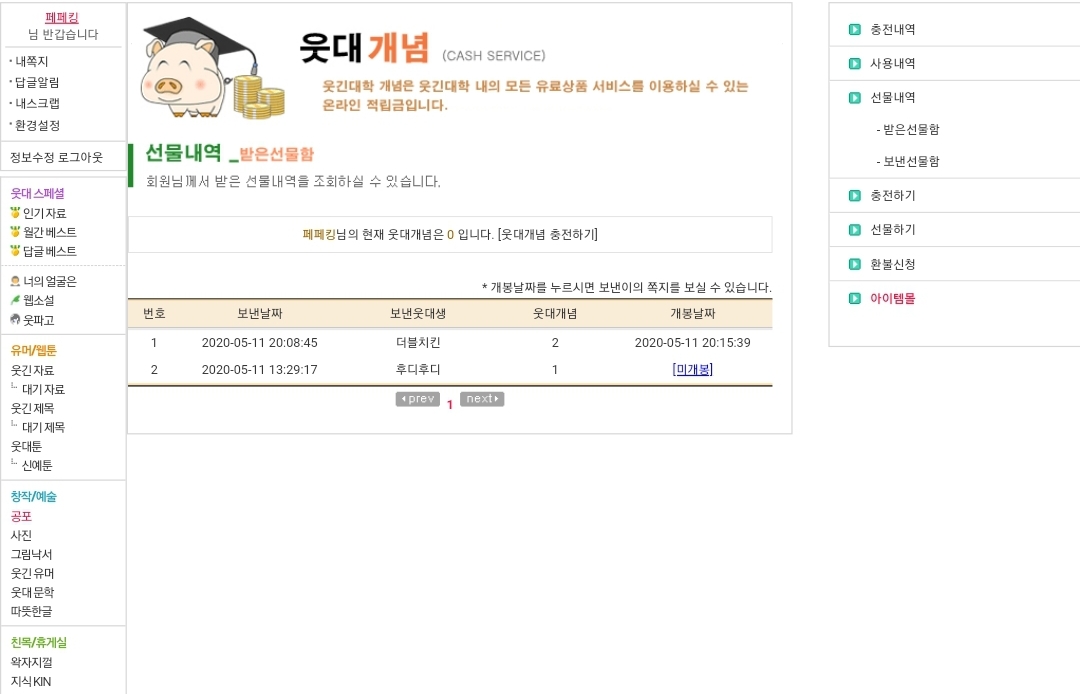Click the prev pagination button

point(417,399)
